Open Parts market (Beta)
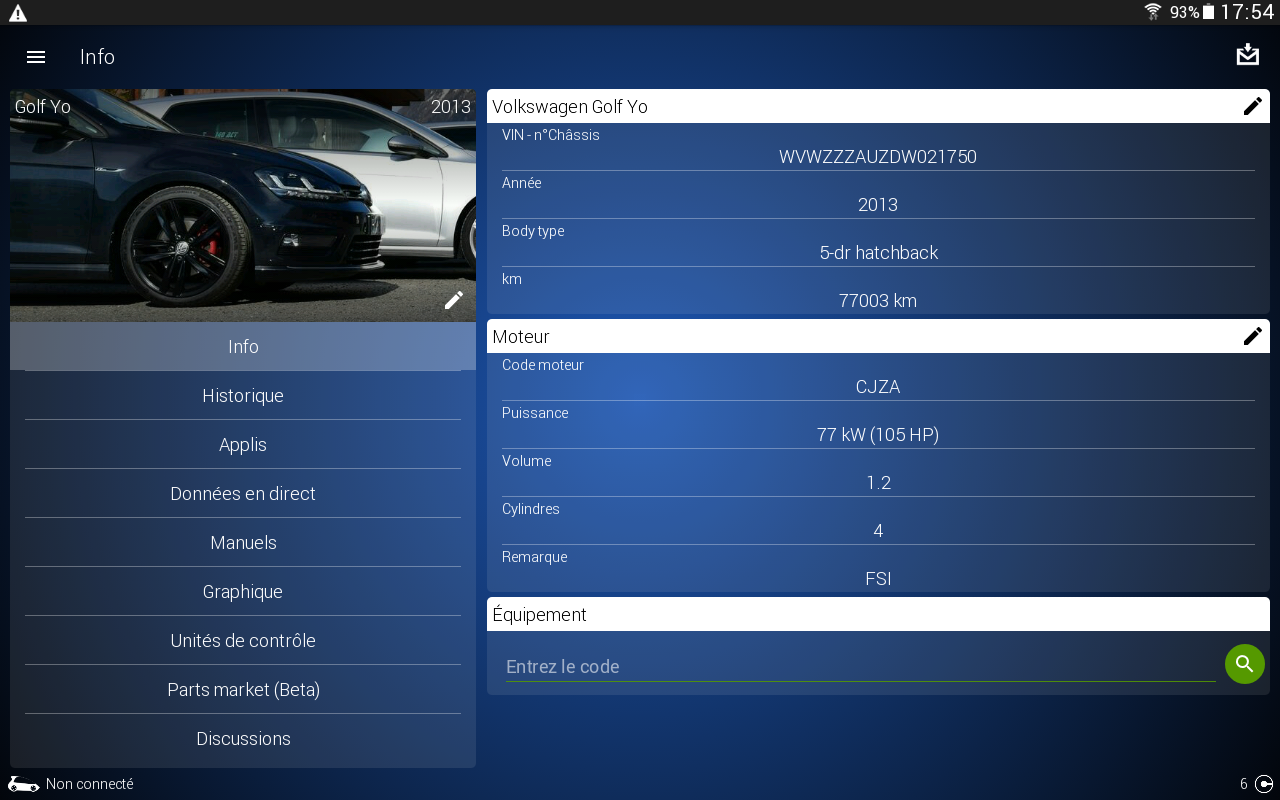The height and width of the screenshot is (800, 1280). click(243, 689)
